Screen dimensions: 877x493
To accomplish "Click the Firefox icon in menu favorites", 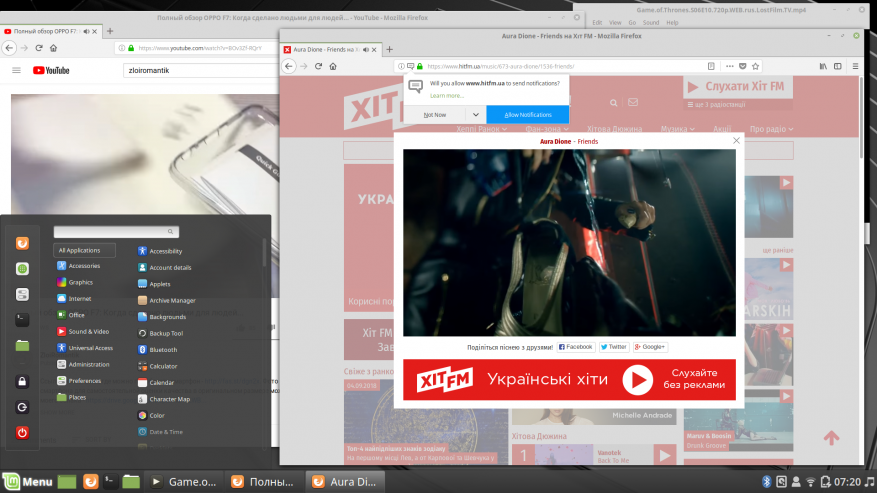I will coord(22,243).
